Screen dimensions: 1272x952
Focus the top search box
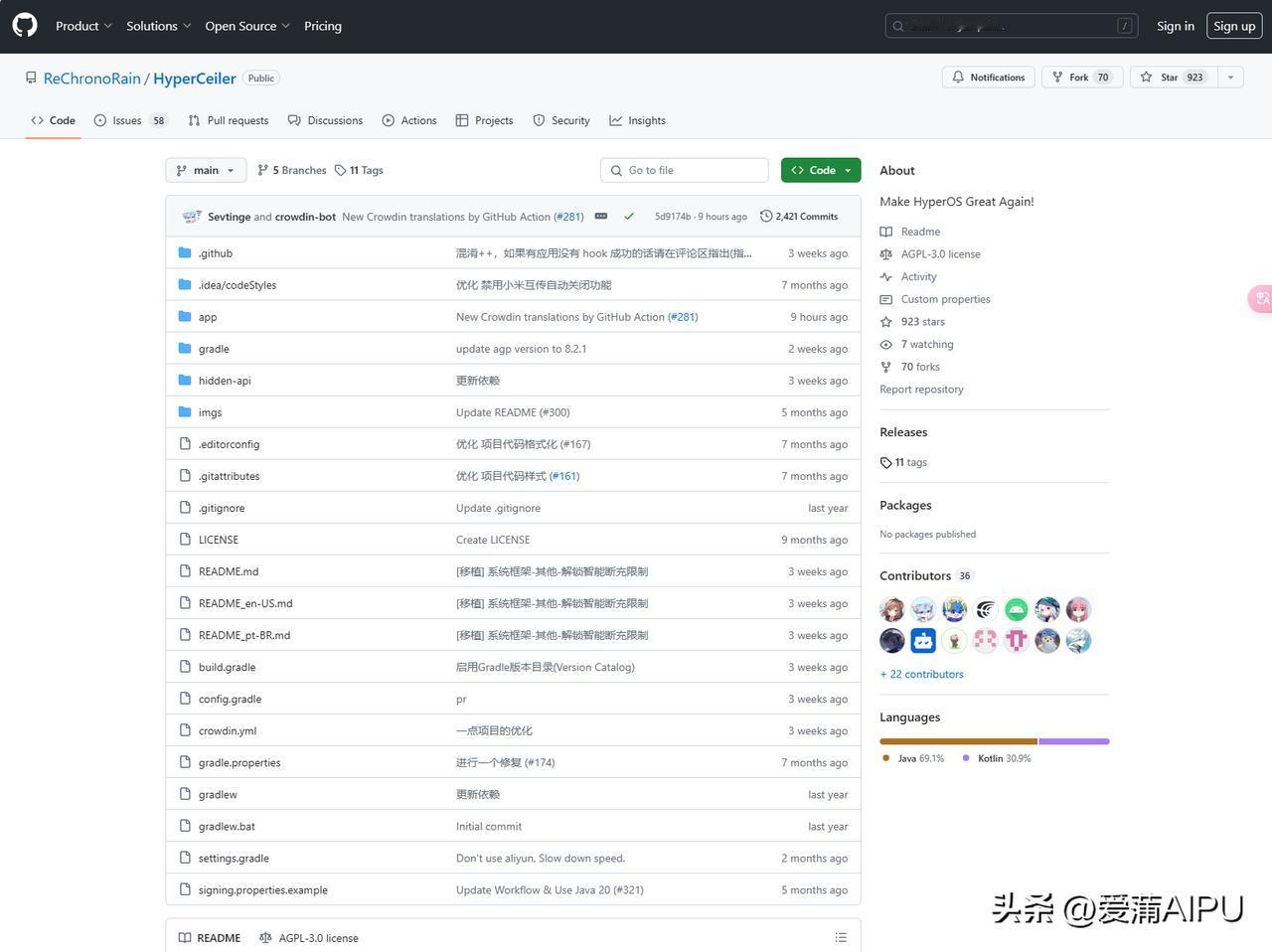[x=1012, y=26]
